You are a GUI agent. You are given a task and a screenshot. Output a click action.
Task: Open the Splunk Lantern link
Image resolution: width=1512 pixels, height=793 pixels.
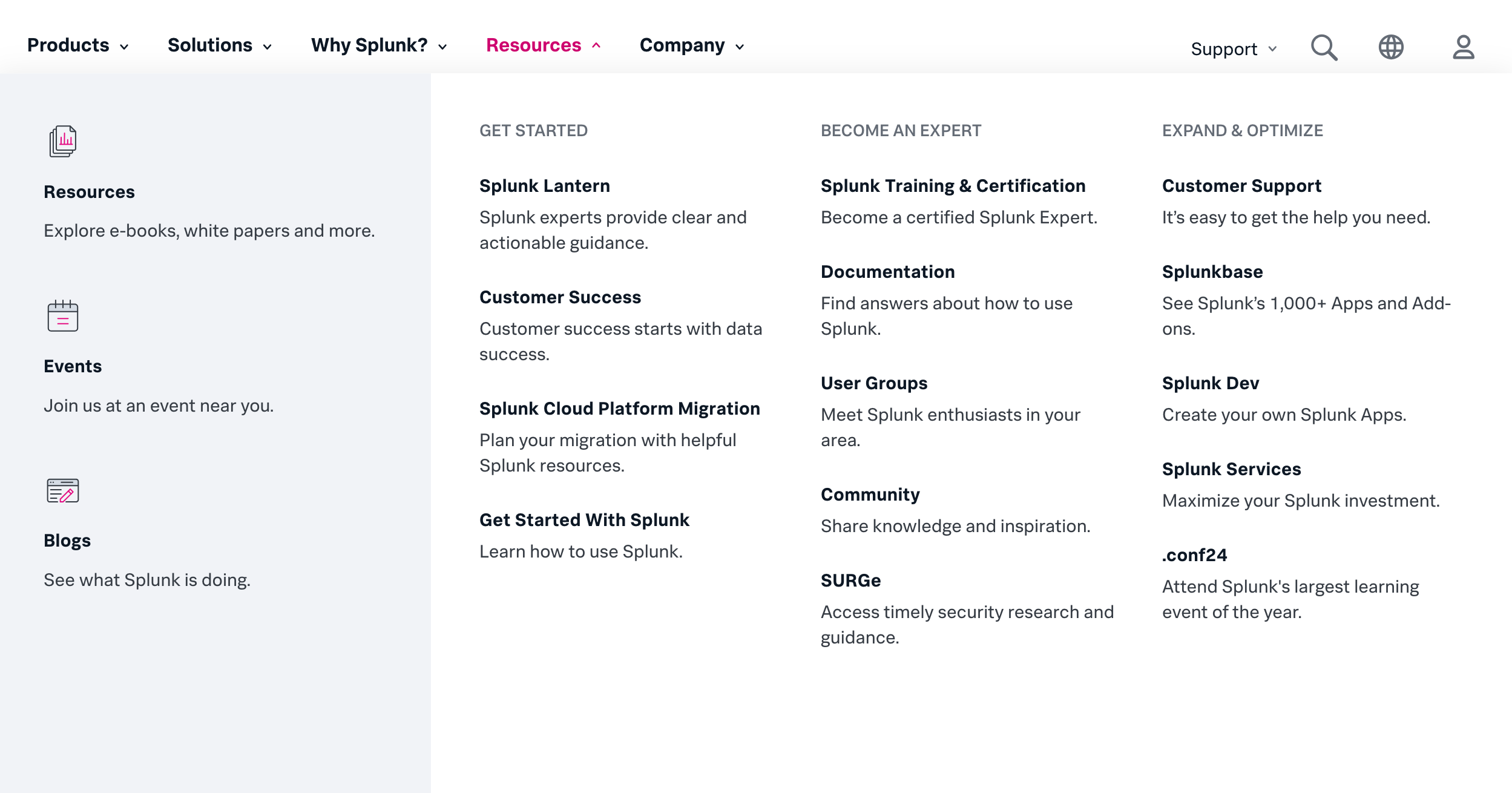pyautogui.click(x=544, y=186)
